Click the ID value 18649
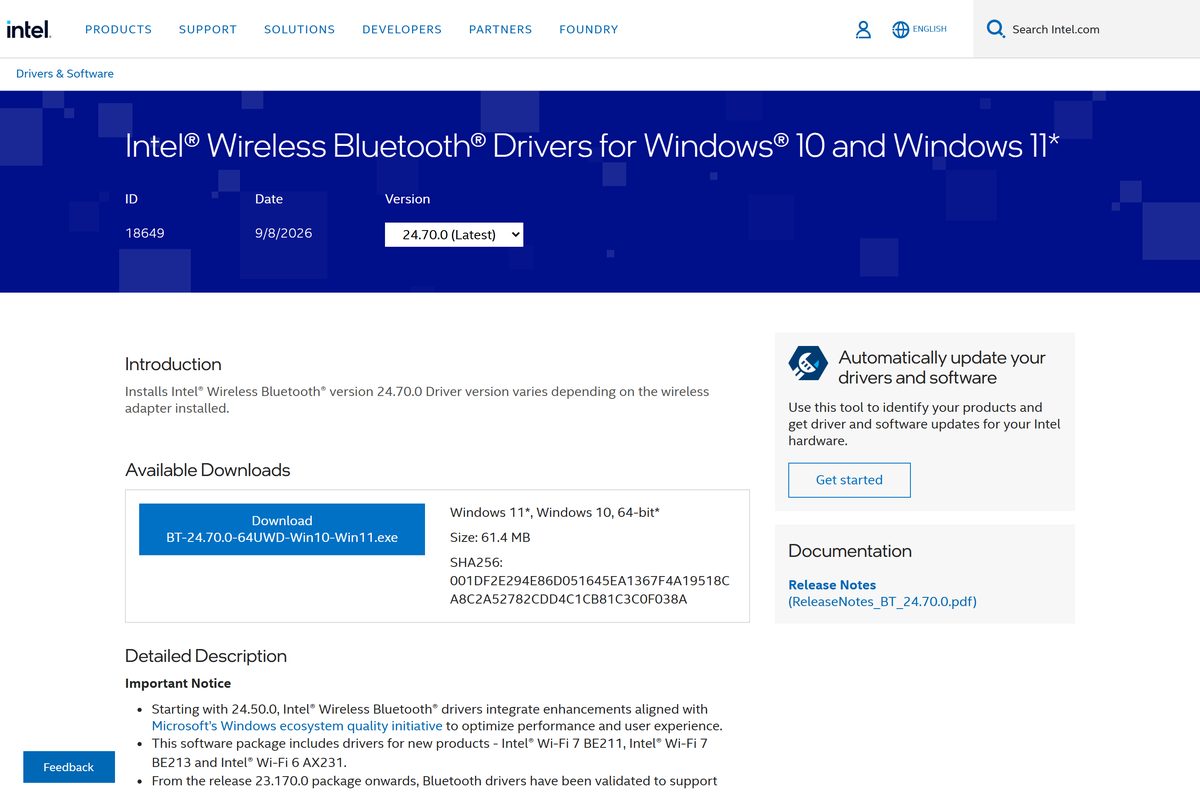The image size is (1200, 792). pyautogui.click(x=145, y=233)
